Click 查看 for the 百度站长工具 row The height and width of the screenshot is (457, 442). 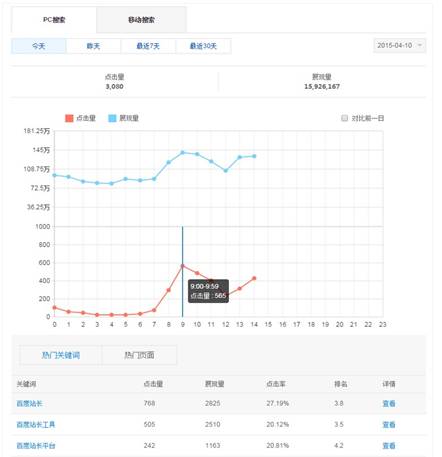click(x=389, y=424)
